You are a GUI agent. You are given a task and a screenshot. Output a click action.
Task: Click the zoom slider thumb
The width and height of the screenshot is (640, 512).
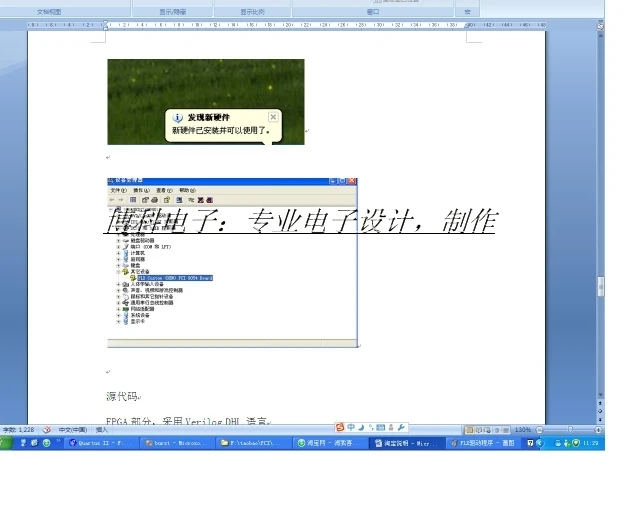570,430
